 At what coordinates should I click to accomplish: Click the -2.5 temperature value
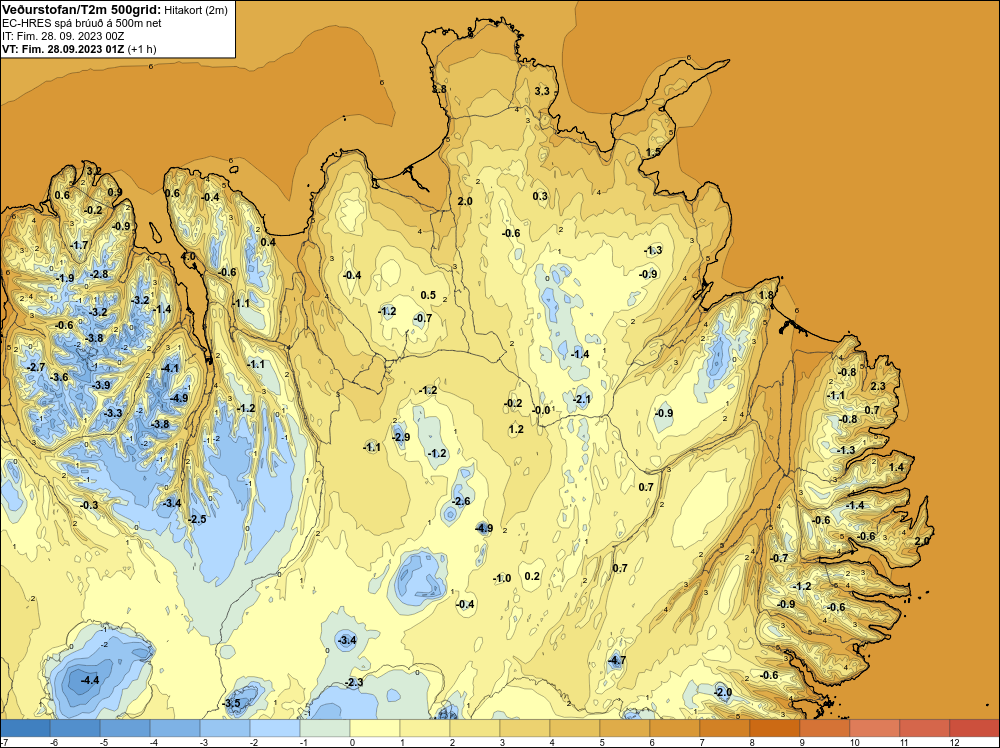click(198, 520)
